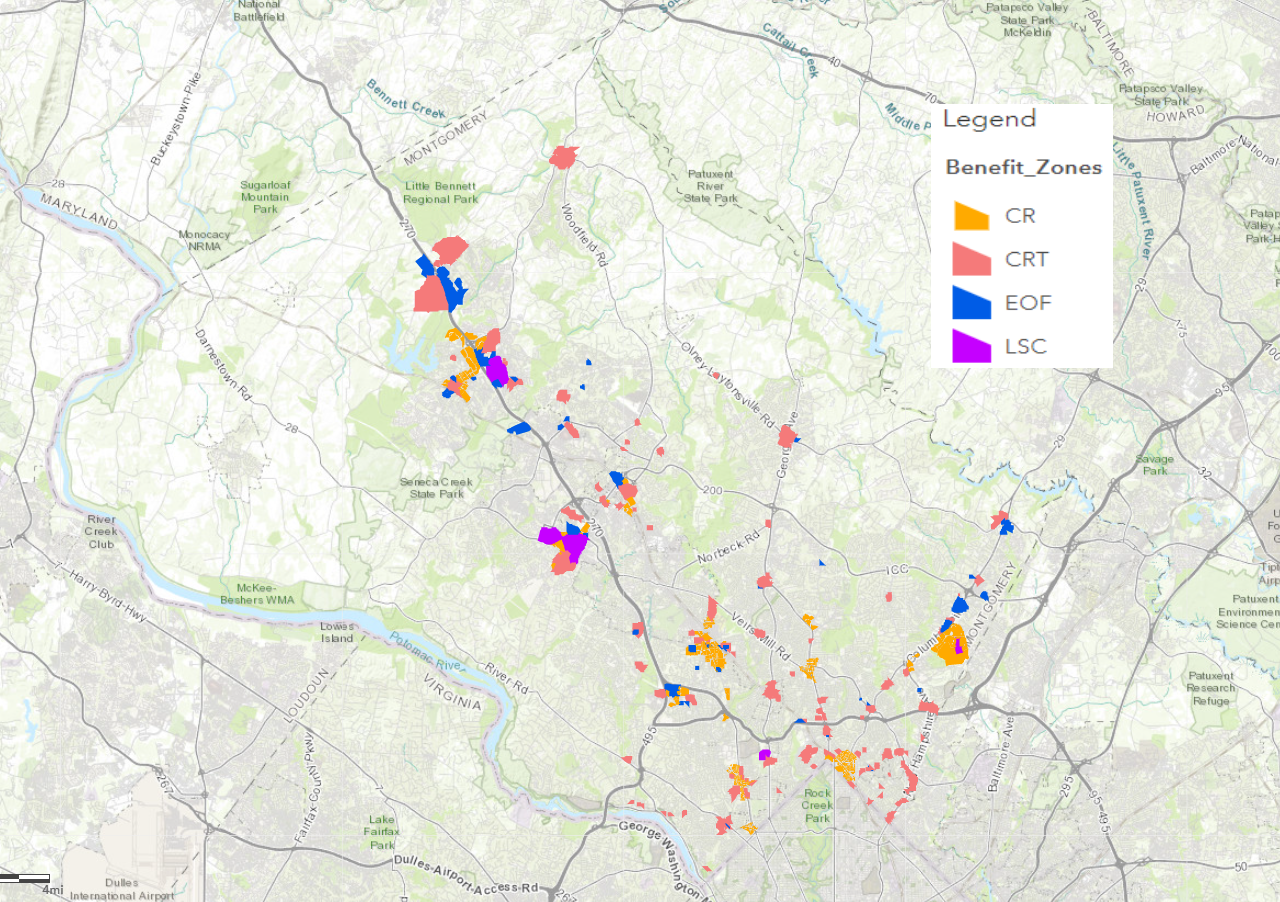
Task: Click the Benefit_Zones layer heading
Action: [1023, 167]
